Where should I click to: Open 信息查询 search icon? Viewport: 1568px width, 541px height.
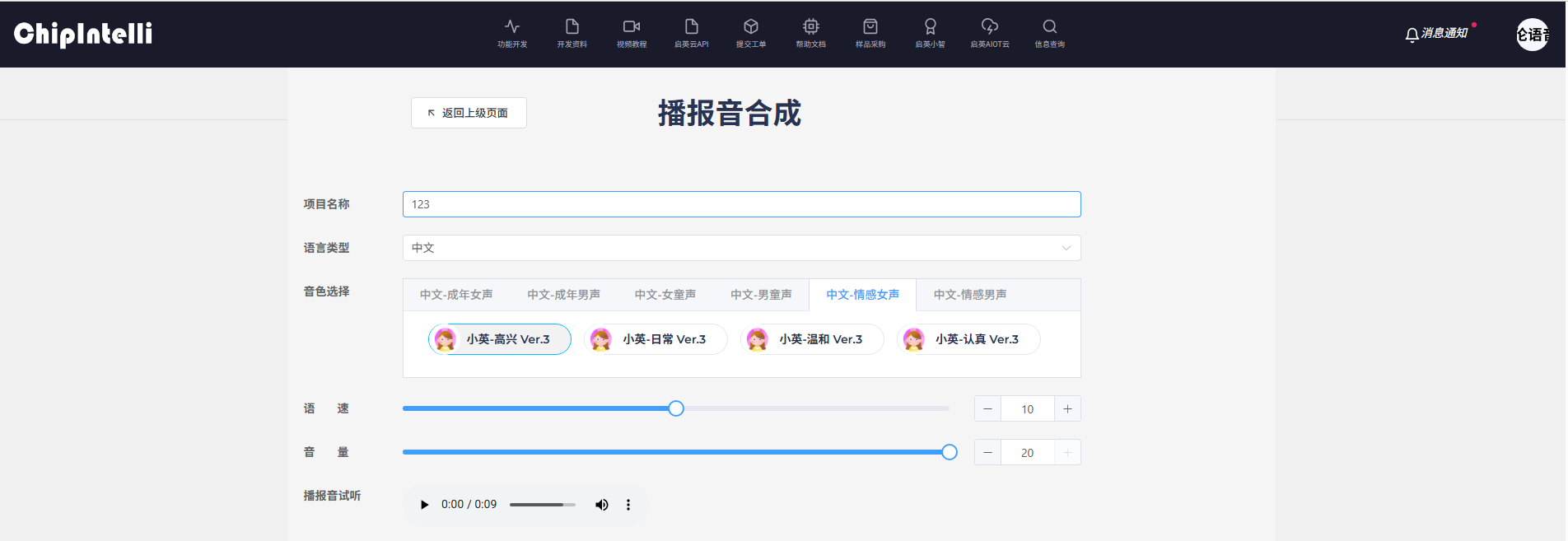1049,27
